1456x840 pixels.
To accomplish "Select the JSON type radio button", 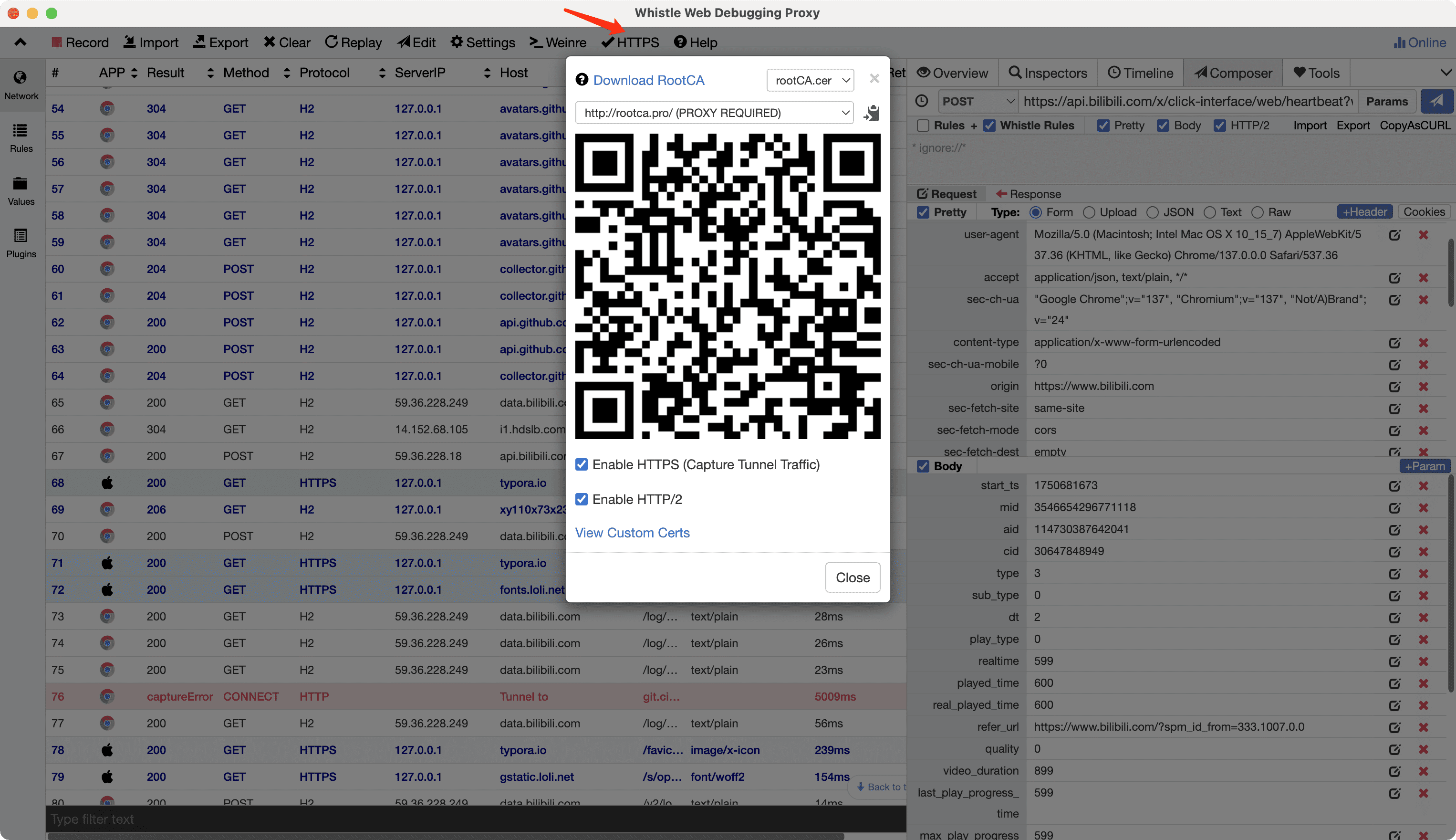I will (1152, 212).
